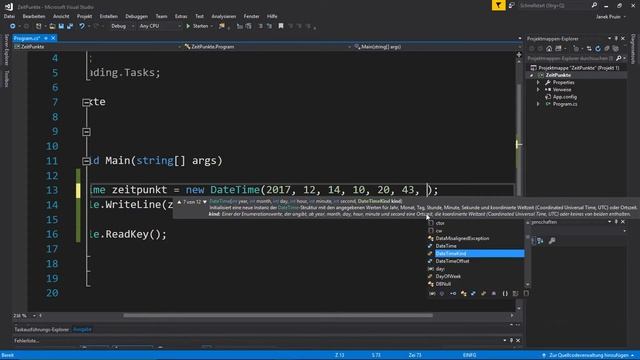Open the Hilfe menu

pyautogui.click(x=272, y=16)
